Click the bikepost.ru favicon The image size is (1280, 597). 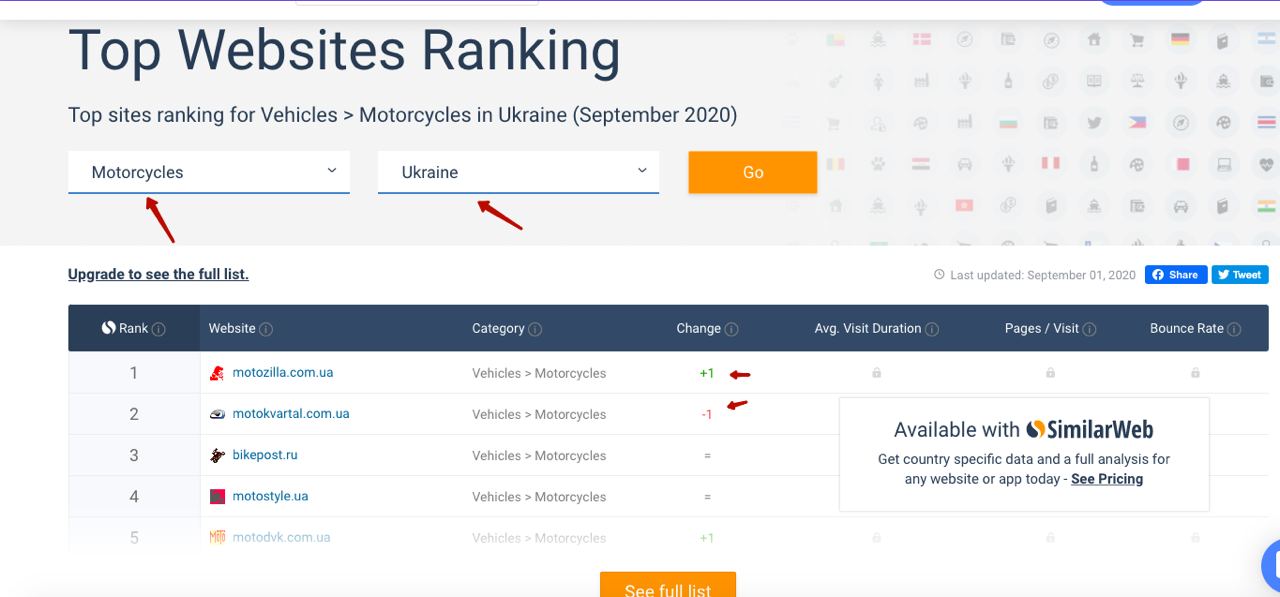[x=217, y=455]
